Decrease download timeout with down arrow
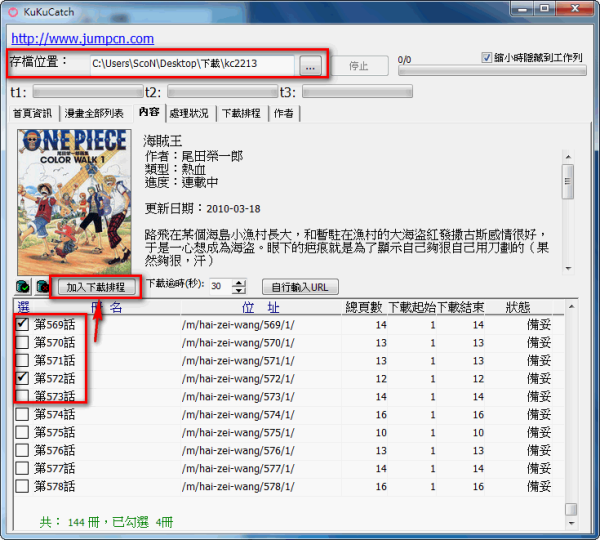 coord(239,290)
